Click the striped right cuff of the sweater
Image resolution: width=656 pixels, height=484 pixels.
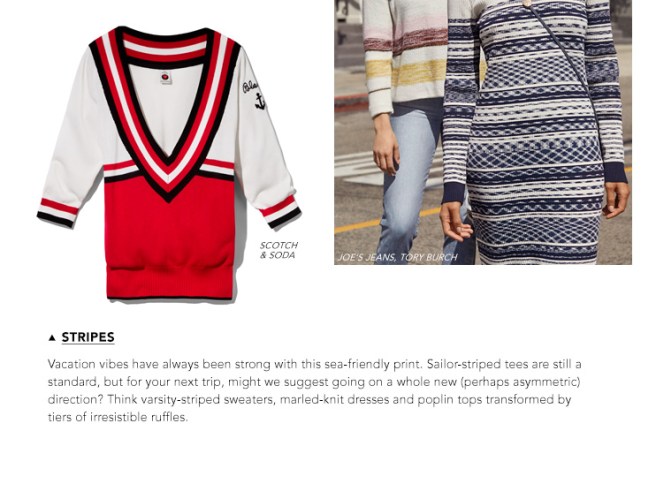[x=280, y=212]
